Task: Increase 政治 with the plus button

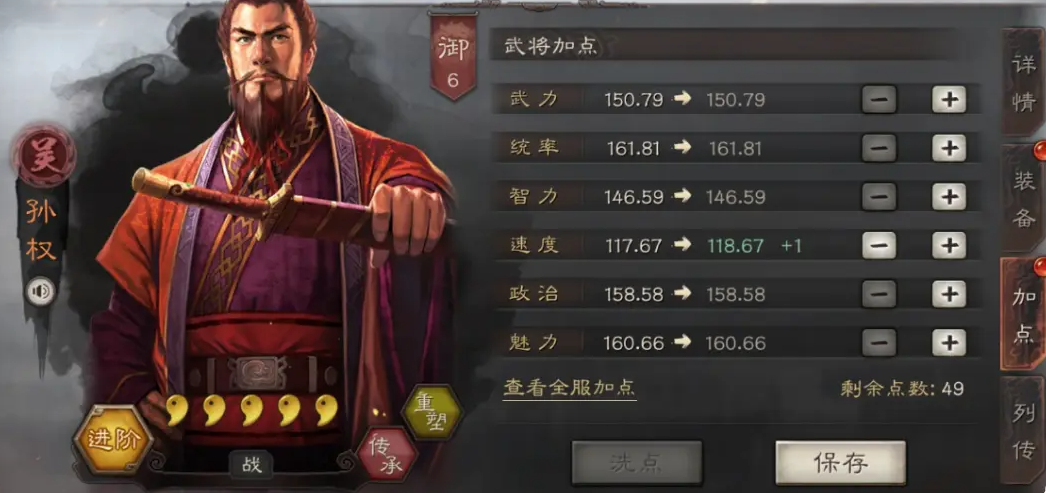Action: tap(949, 294)
